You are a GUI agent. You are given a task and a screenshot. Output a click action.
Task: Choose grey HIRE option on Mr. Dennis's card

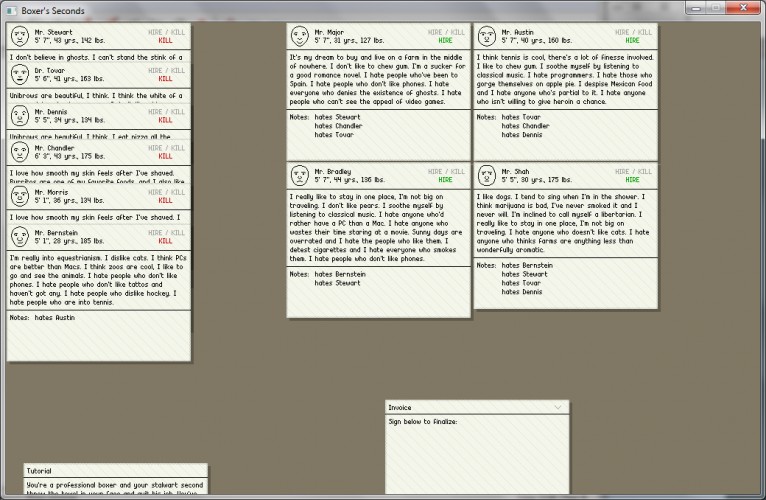[x=155, y=112]
